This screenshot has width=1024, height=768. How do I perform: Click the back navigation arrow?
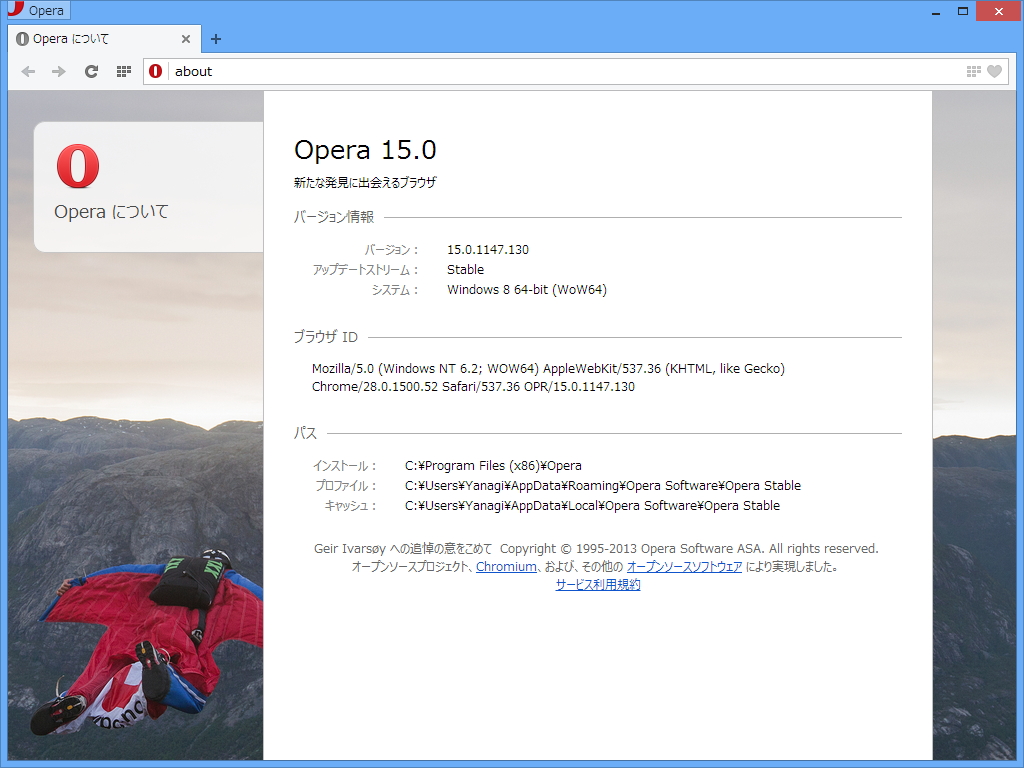28,71
